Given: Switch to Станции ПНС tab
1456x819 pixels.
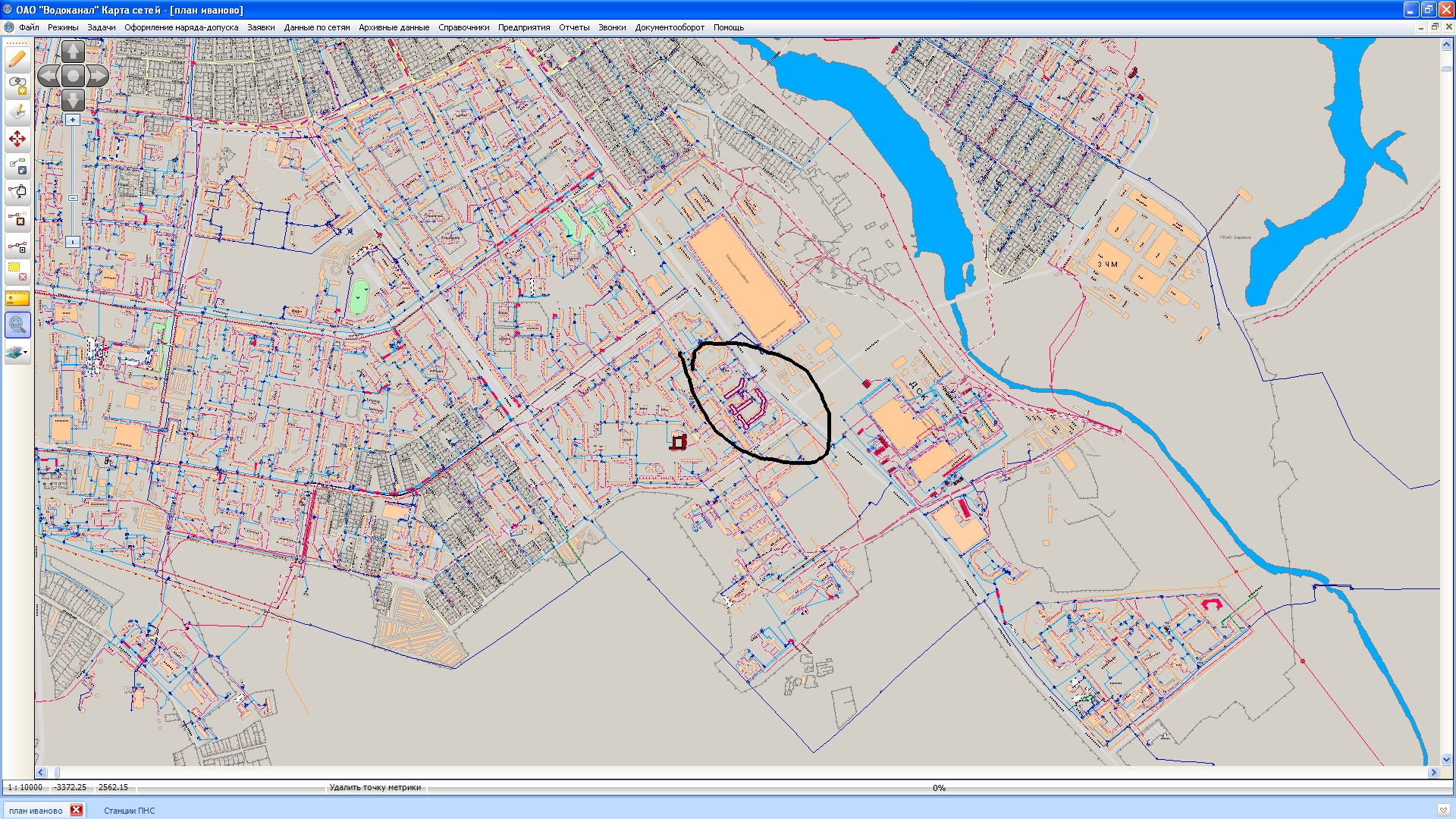Looking at the screenshot, I should point(129,811).
